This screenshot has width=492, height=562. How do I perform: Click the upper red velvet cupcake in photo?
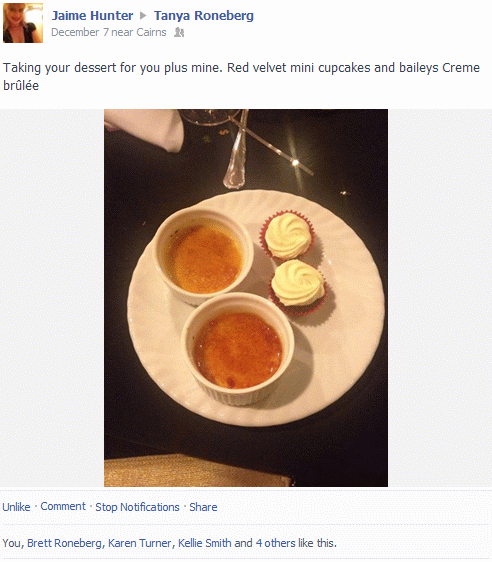tap(287, 235)
